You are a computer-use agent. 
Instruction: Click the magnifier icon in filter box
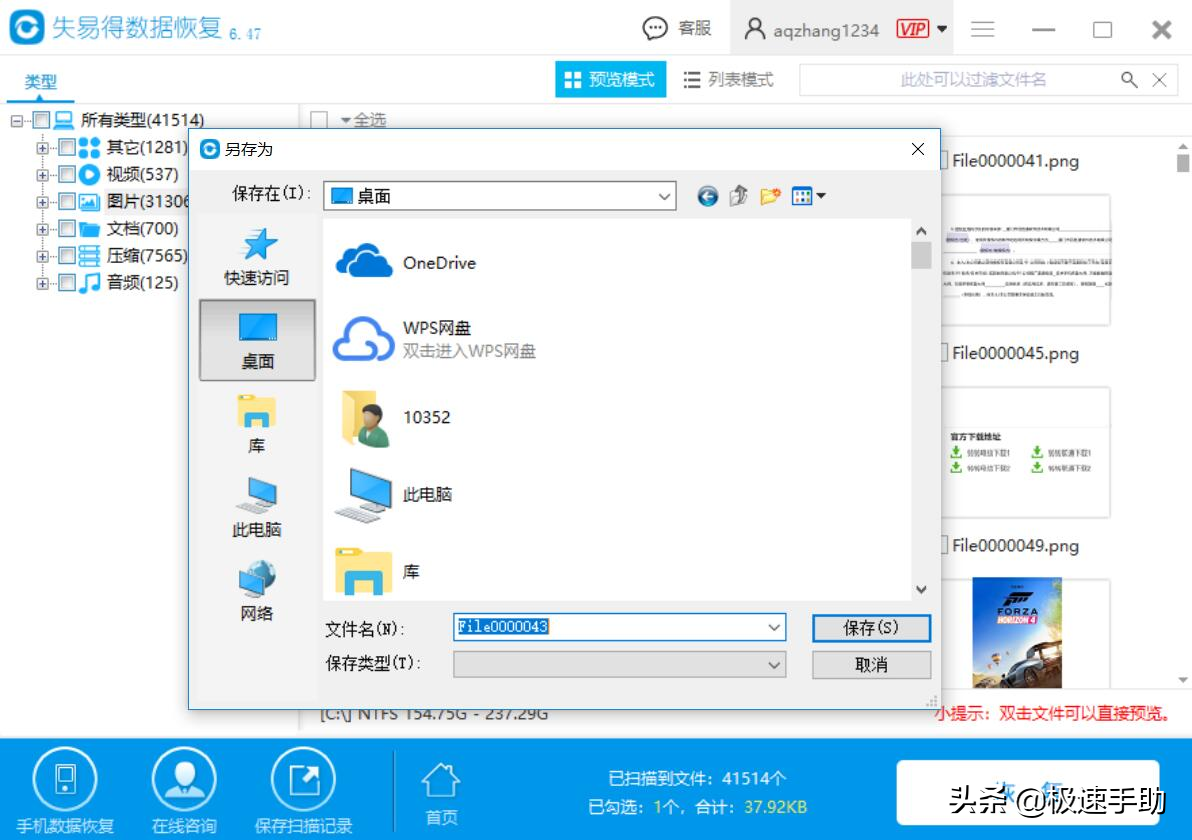click(x=1129, y=79)
